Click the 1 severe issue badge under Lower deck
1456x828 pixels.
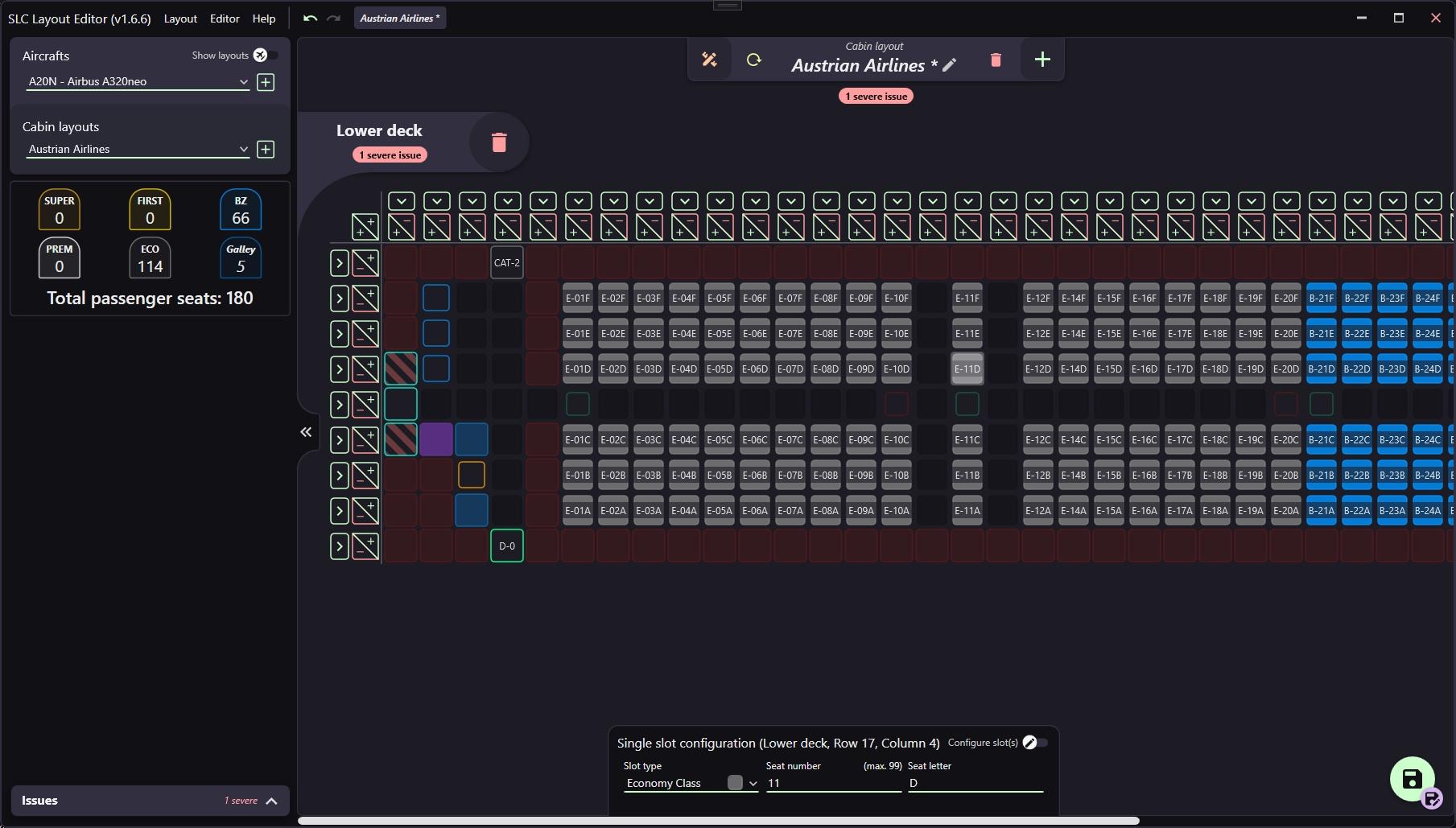pos(389,154)
